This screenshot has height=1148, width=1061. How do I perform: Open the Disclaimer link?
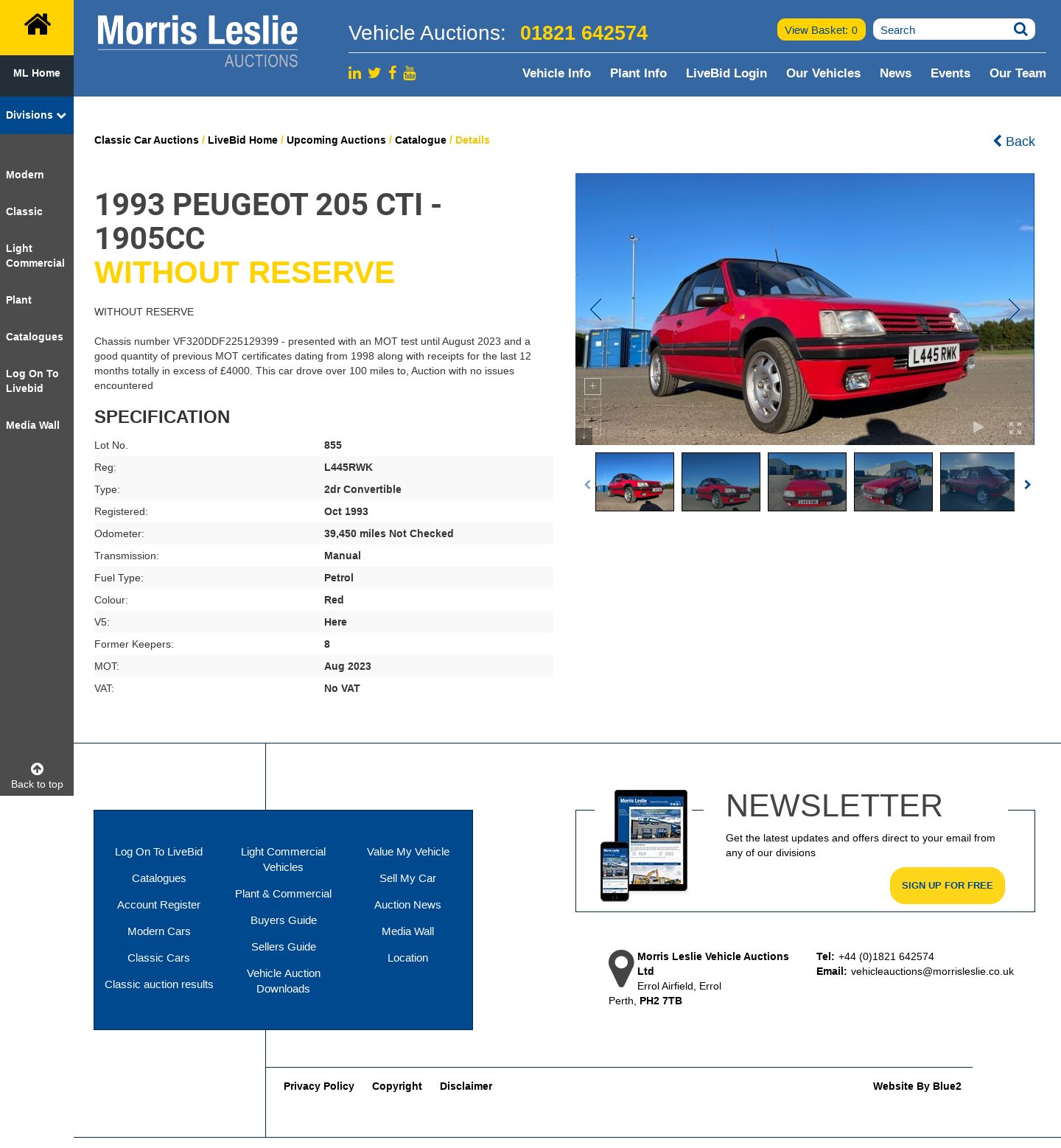tap(466, 1086)
